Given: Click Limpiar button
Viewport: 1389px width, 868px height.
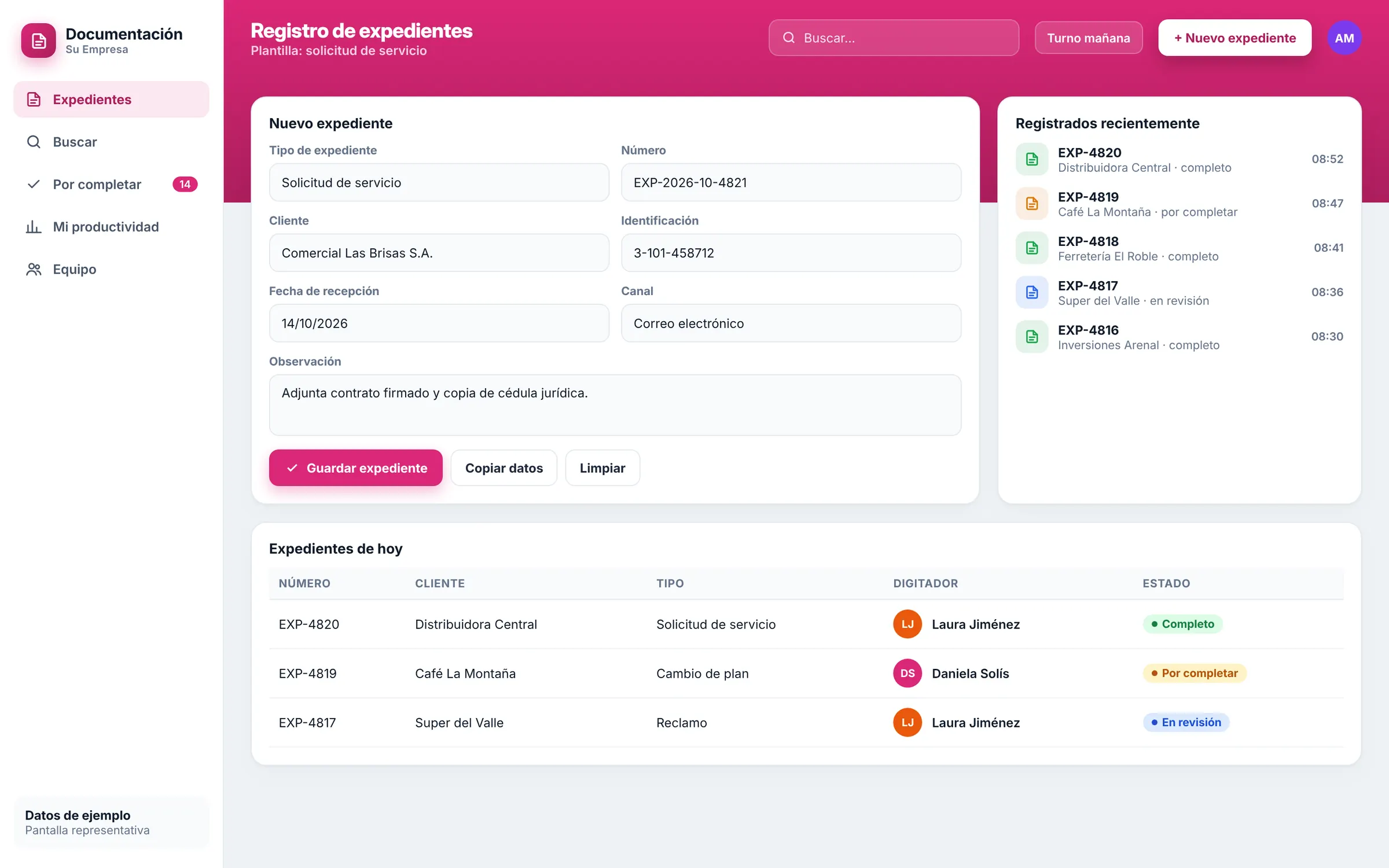Looking at the screenshot, I should click(x=602, y=468).
